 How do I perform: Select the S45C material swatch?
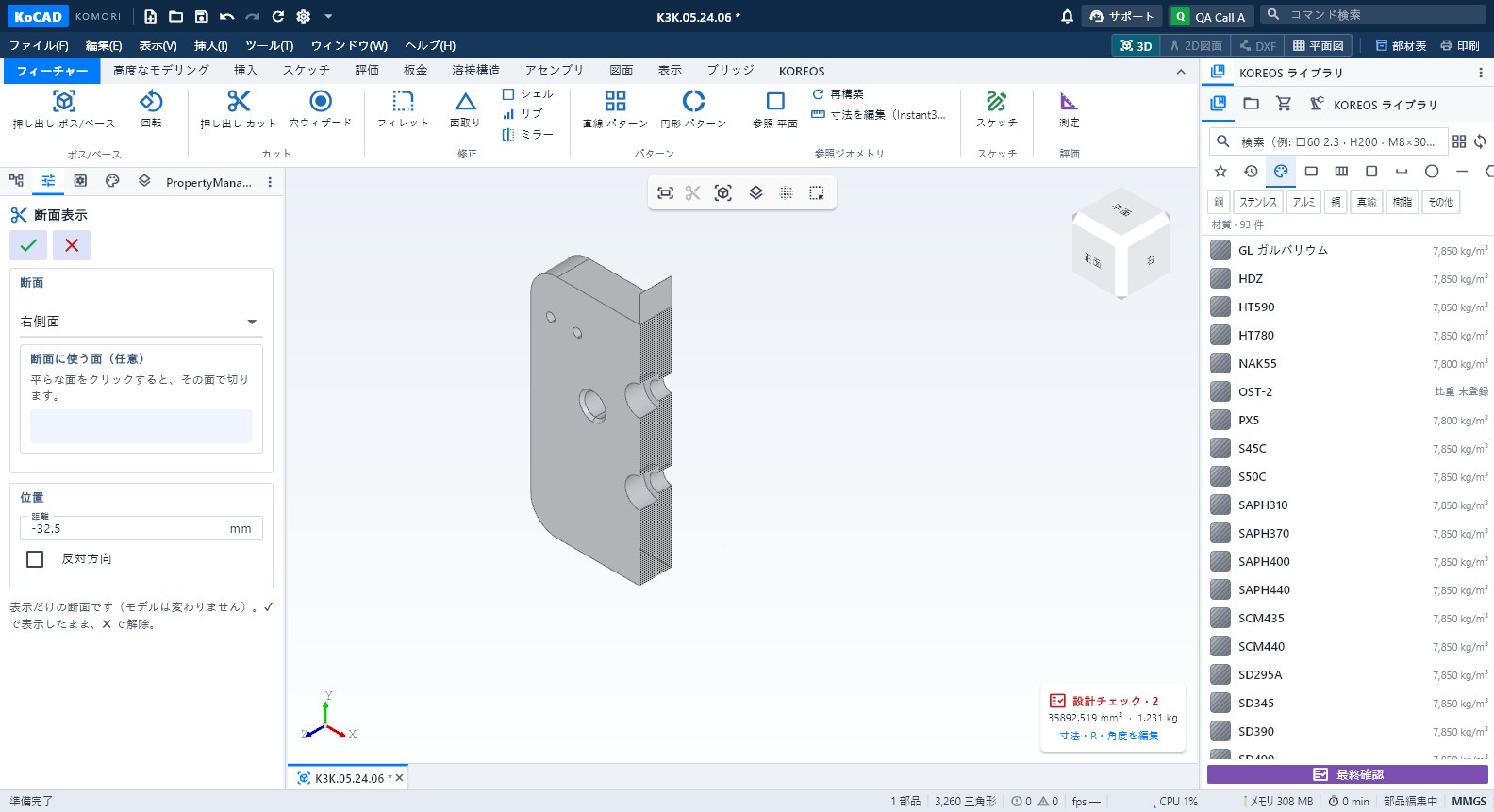[x=1220, y=448]
